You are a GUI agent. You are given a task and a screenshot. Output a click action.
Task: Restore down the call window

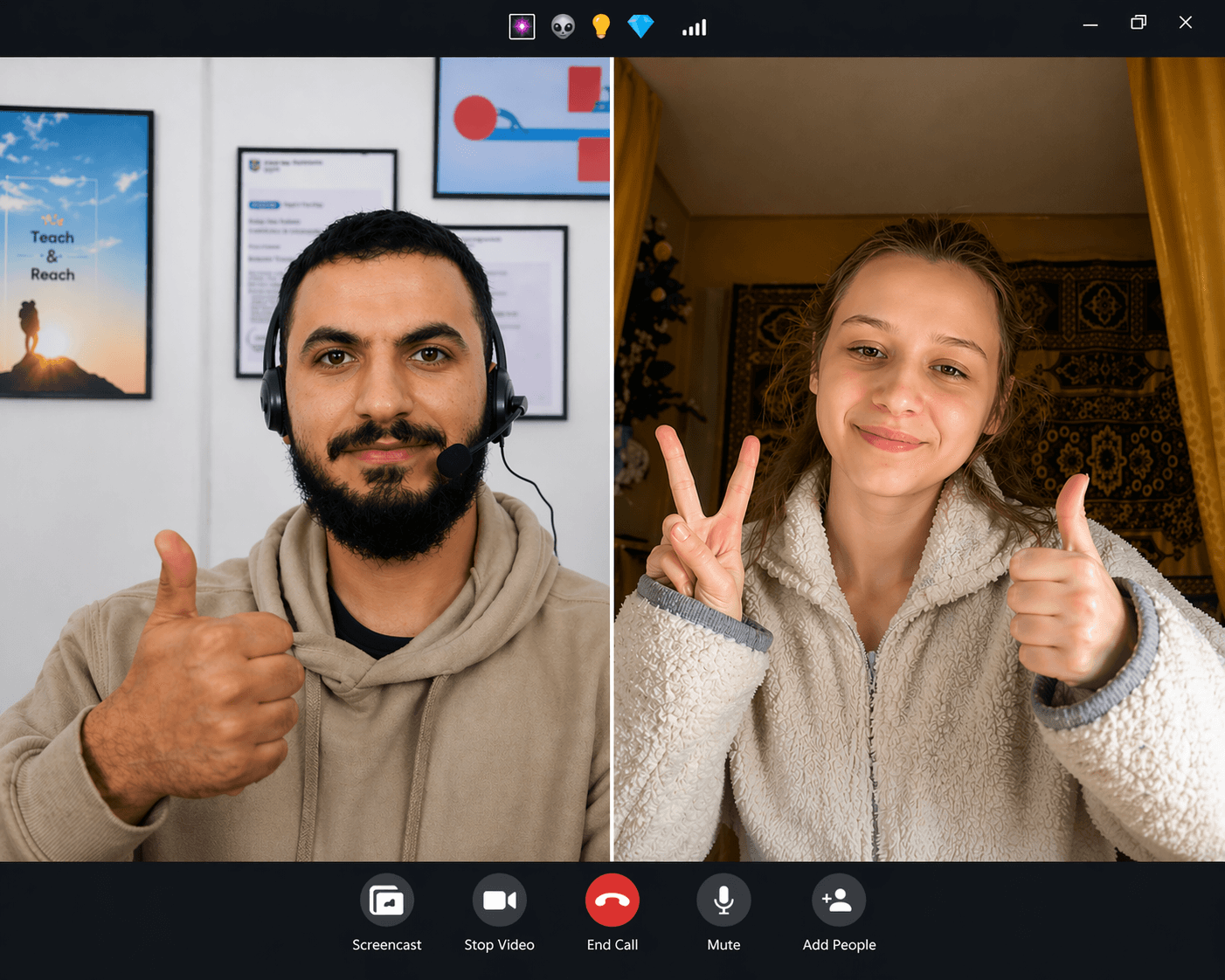[1138, 23]
